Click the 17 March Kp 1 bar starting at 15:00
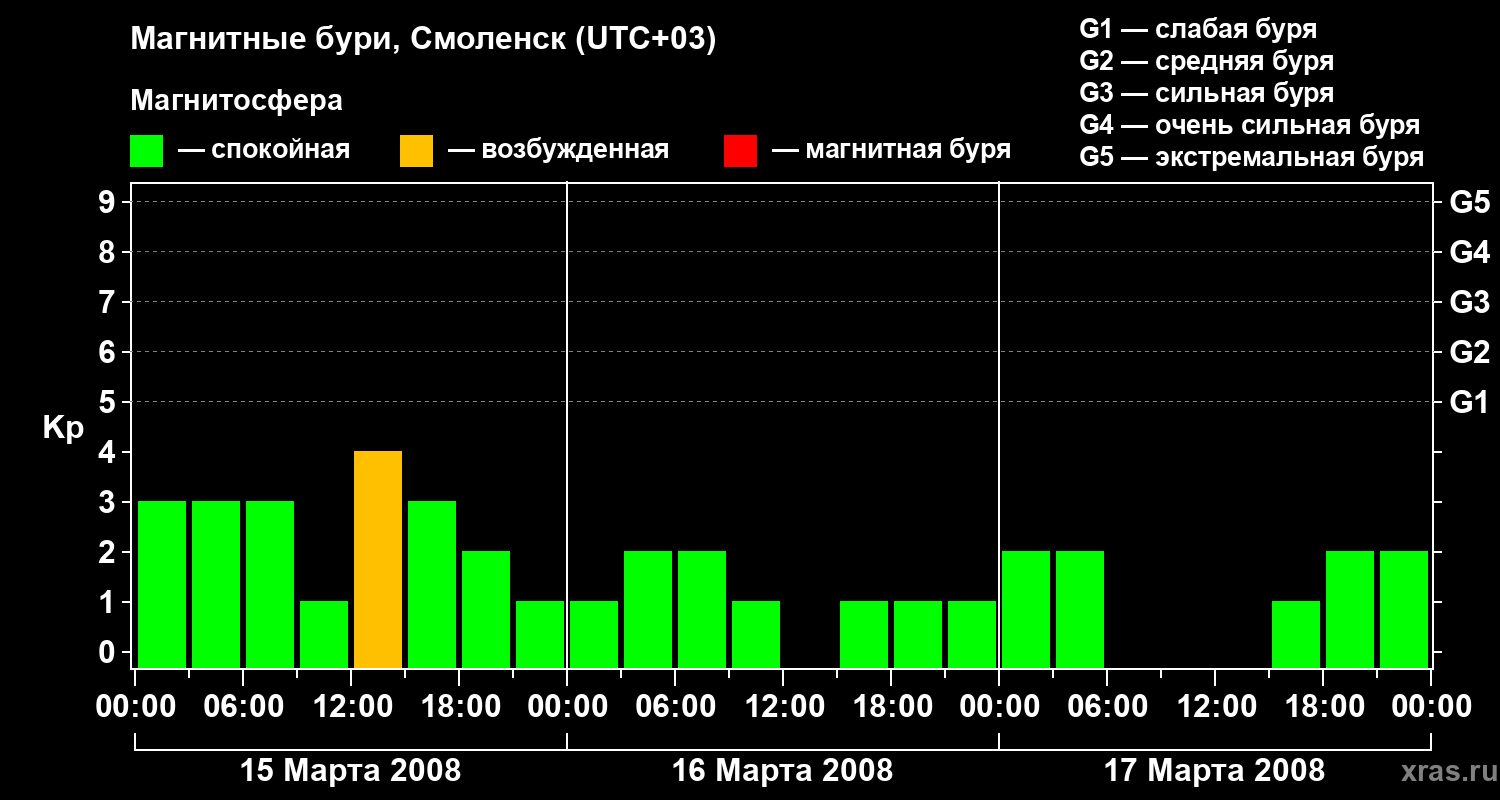The width and height of the screenshot is (1500, 800). point(1296,634)
